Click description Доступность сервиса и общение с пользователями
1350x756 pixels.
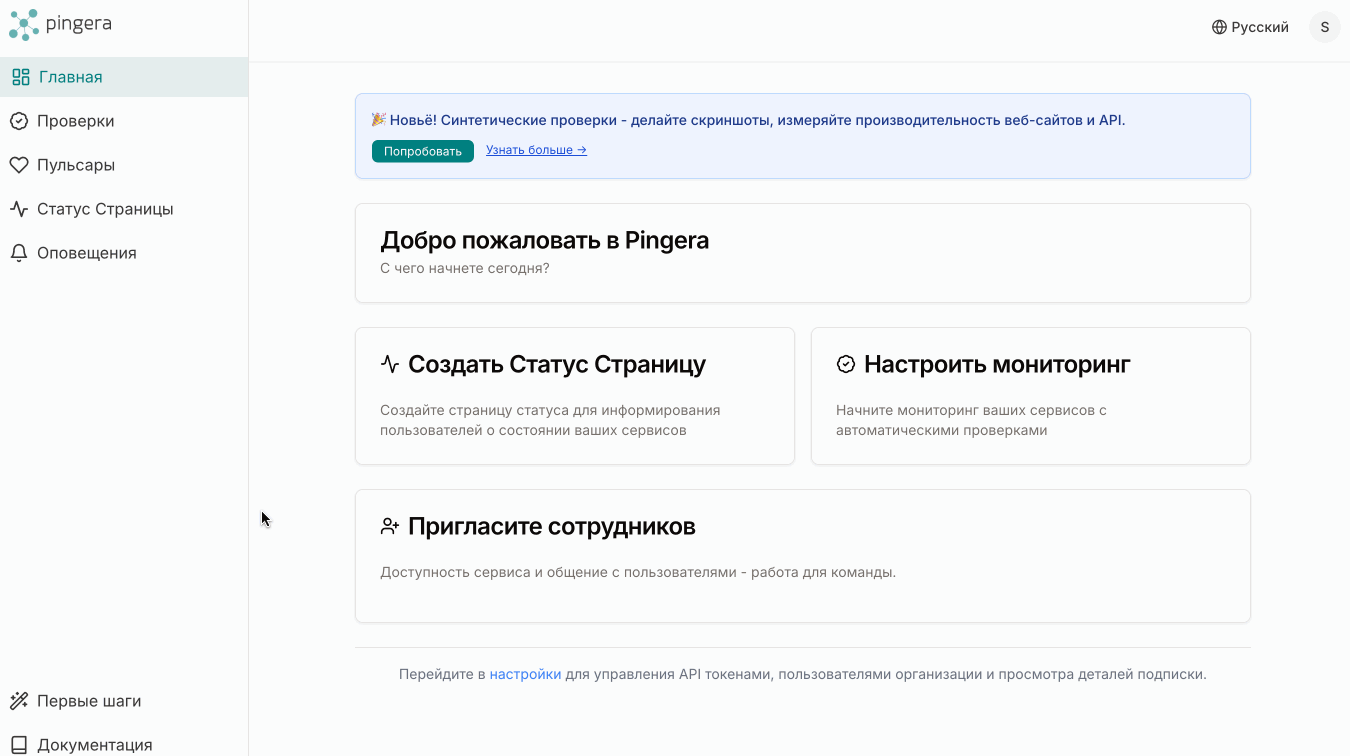pyautogui.click(x=638, y=573)
